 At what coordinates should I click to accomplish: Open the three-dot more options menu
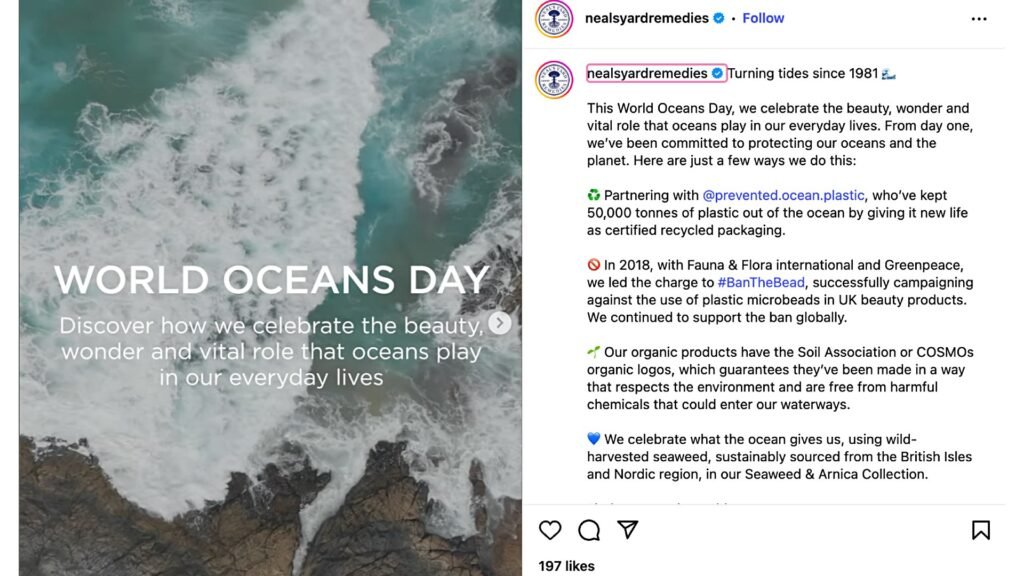click(979, 19)
